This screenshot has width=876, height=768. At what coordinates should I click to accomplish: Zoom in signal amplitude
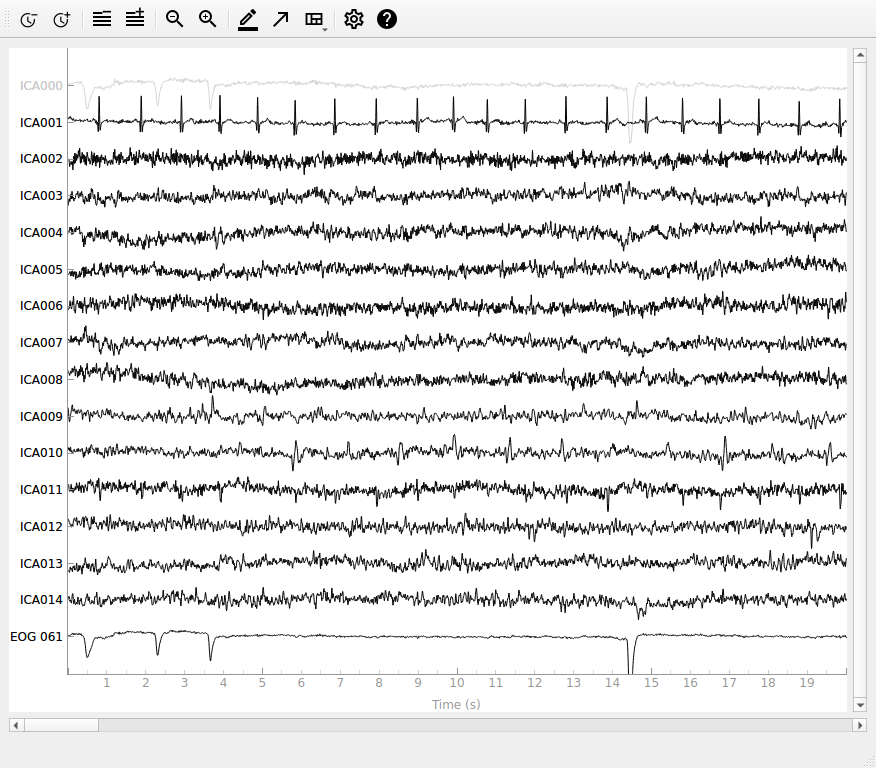click(x=207, y=19)
